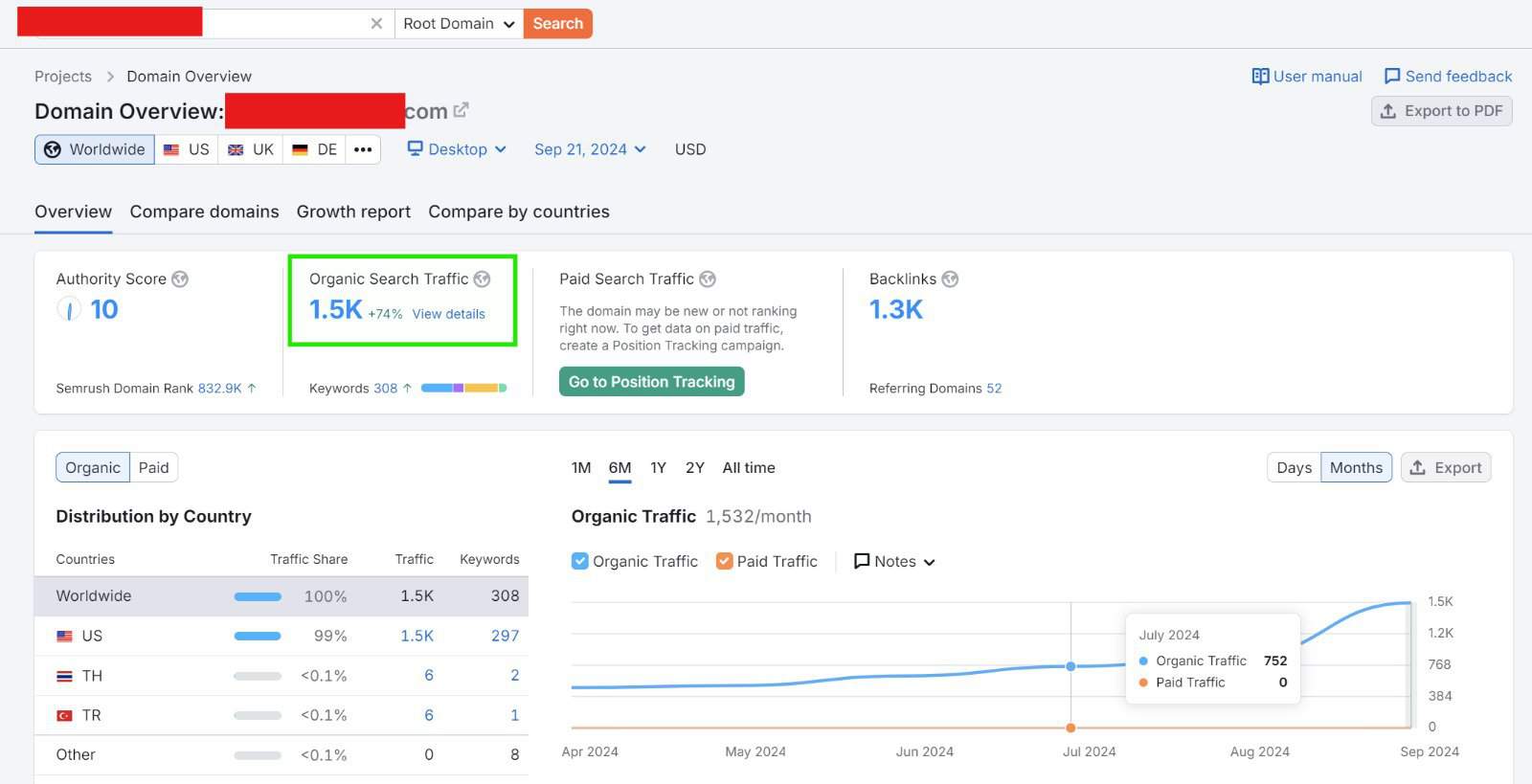Switch distribution view to Paid
Screen dimensions: 1532x784
pyautogui.click(x=153, y=467)
